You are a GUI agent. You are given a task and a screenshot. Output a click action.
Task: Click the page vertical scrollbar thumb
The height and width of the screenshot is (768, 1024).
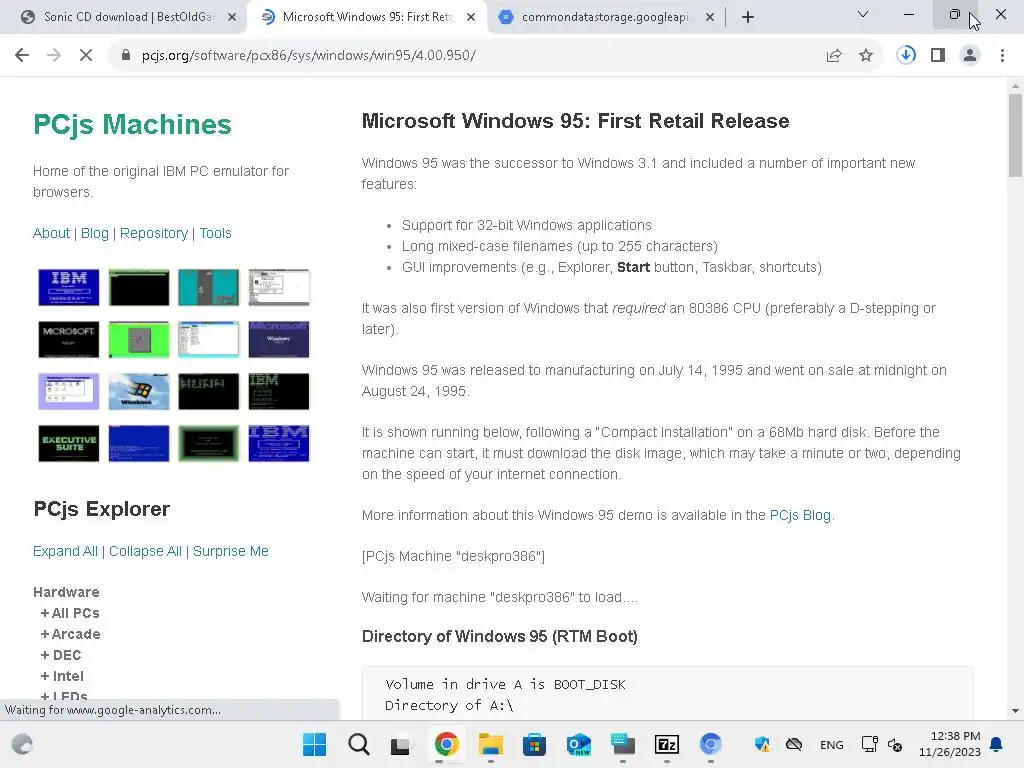pyautogui.click(x=1015, y=135)
